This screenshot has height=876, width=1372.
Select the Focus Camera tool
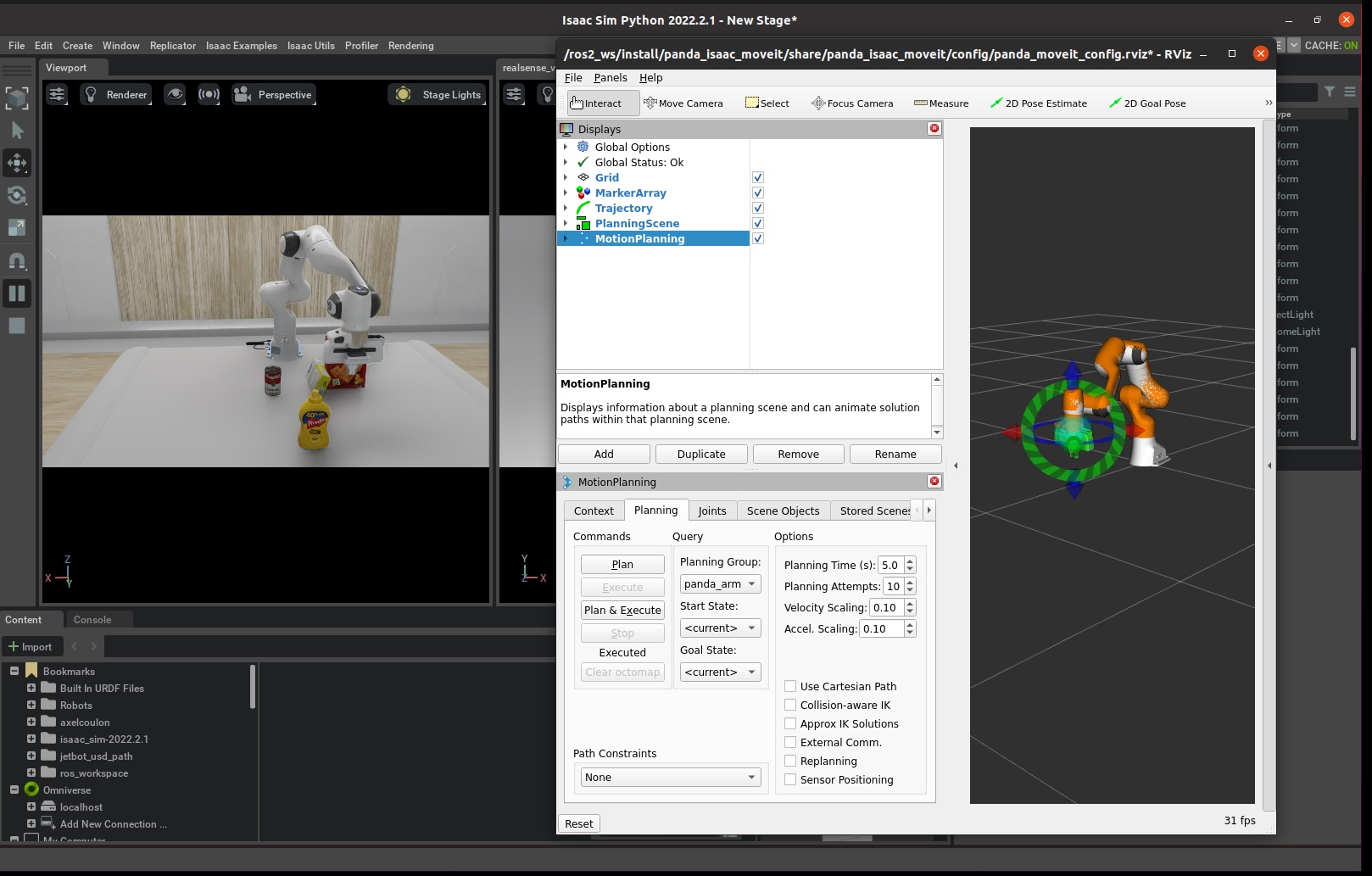[x=852, y=103]
